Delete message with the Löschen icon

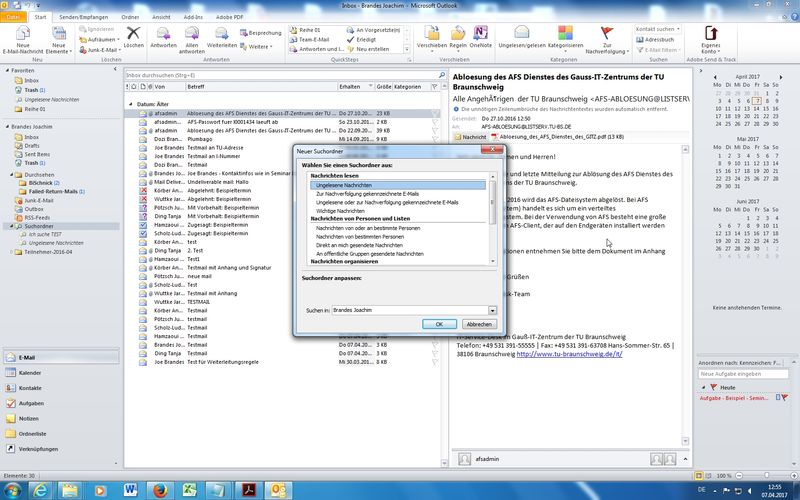[x=133, y=37]
